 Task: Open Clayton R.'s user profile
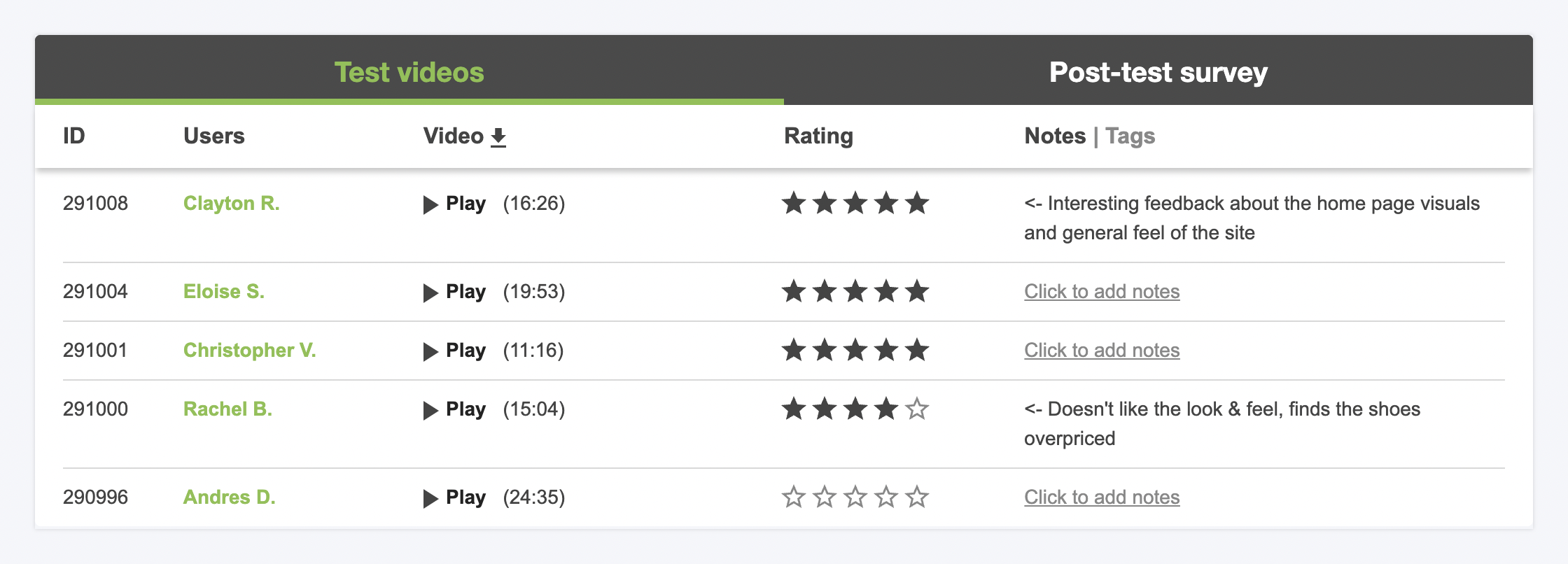pyautogui.click(x=231, y=204)
